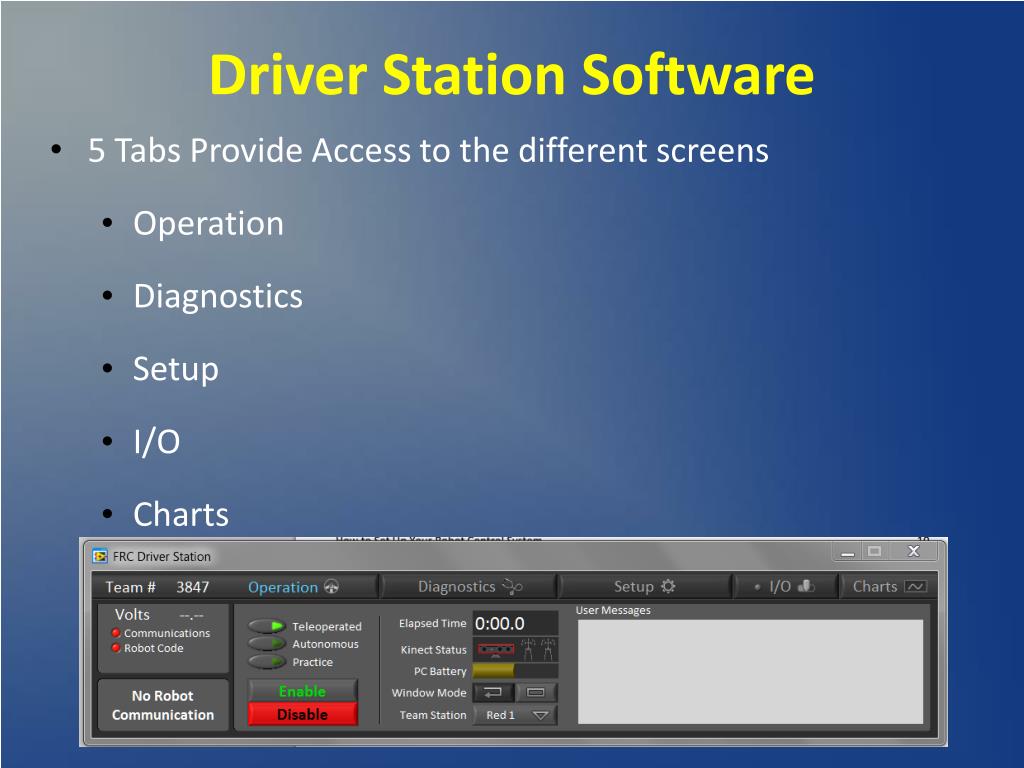The width and height of the screenshot is (1024, 768).
Task: Click the slide bullet "Setup"
Action: 176,370
